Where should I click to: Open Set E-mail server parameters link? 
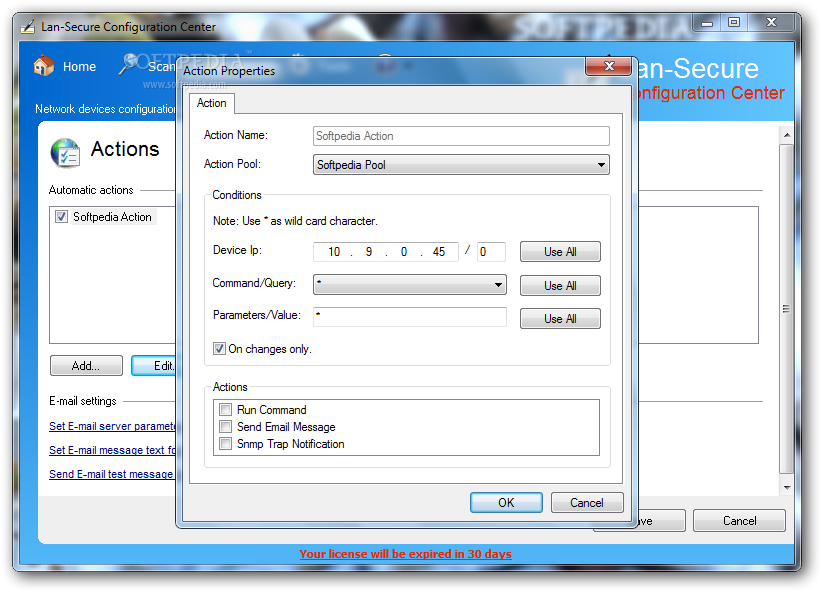point(112,426)
